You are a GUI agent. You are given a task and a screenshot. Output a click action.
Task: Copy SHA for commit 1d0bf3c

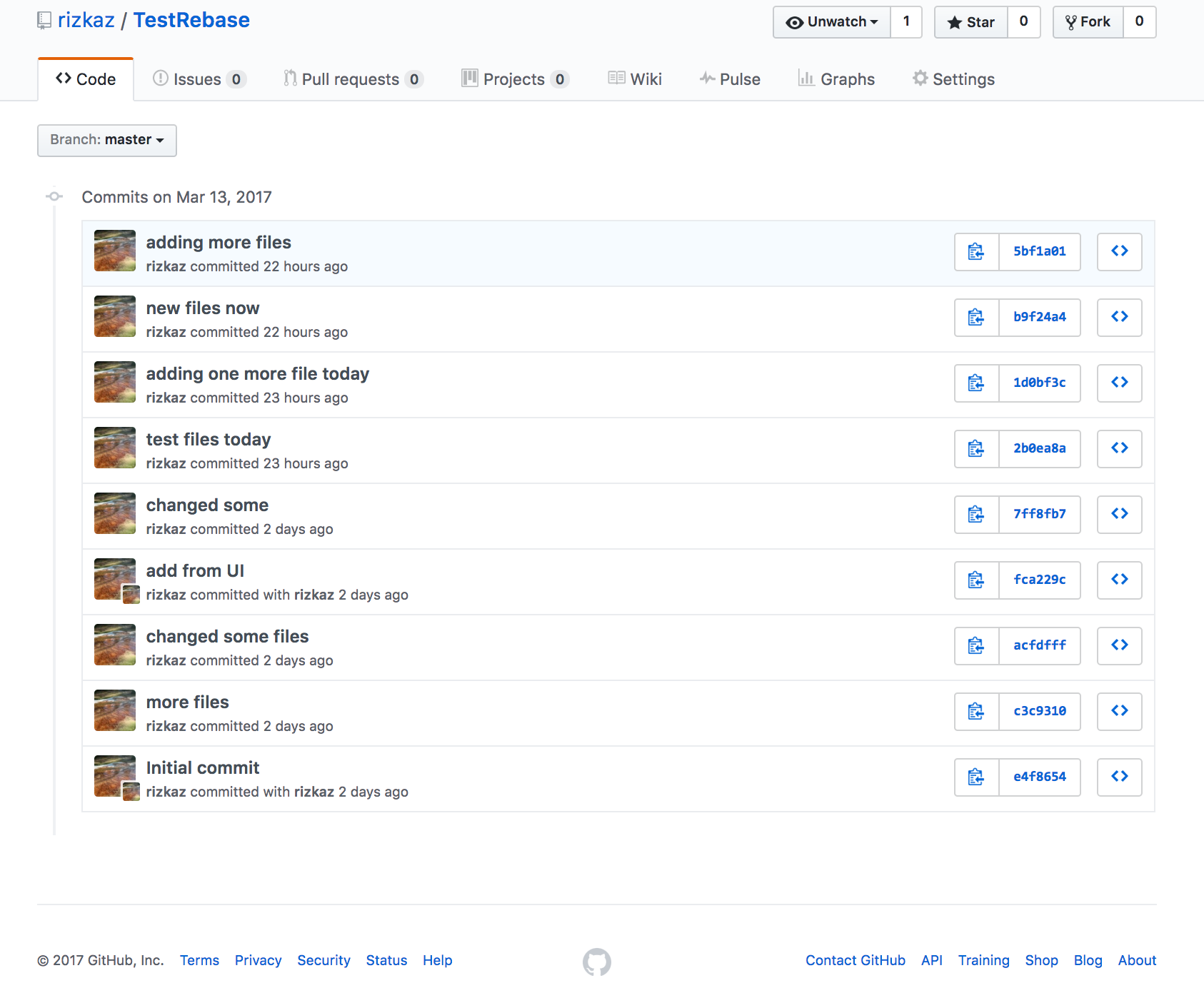(976, 383)
